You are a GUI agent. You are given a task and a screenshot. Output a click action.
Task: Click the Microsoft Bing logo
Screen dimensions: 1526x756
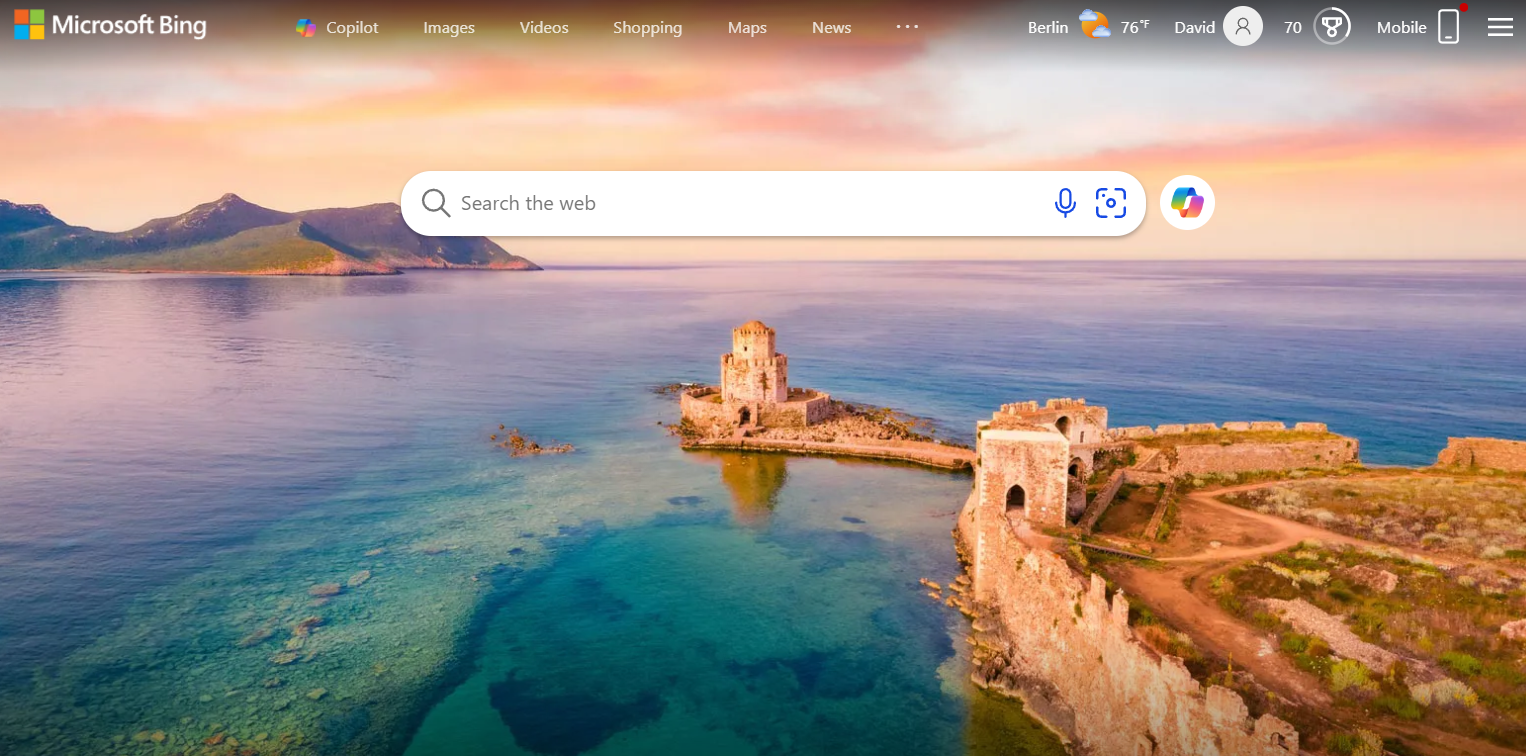click(110, 26)
